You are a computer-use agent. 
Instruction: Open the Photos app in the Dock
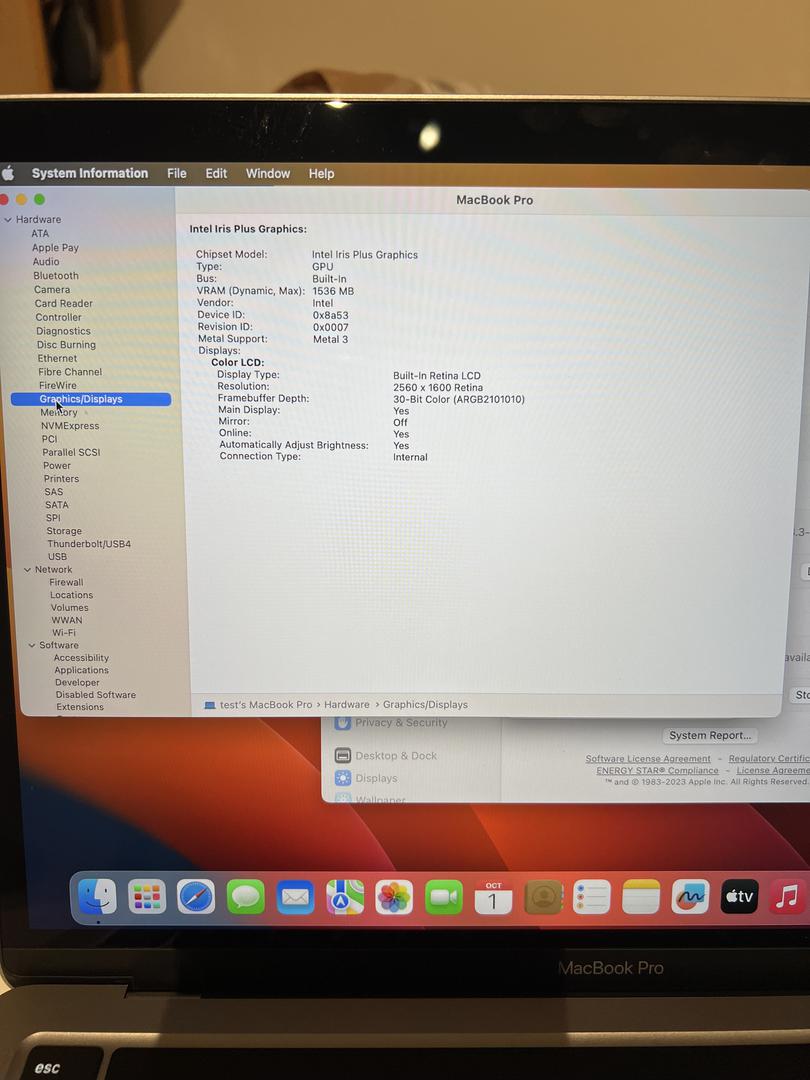[394, 897]
